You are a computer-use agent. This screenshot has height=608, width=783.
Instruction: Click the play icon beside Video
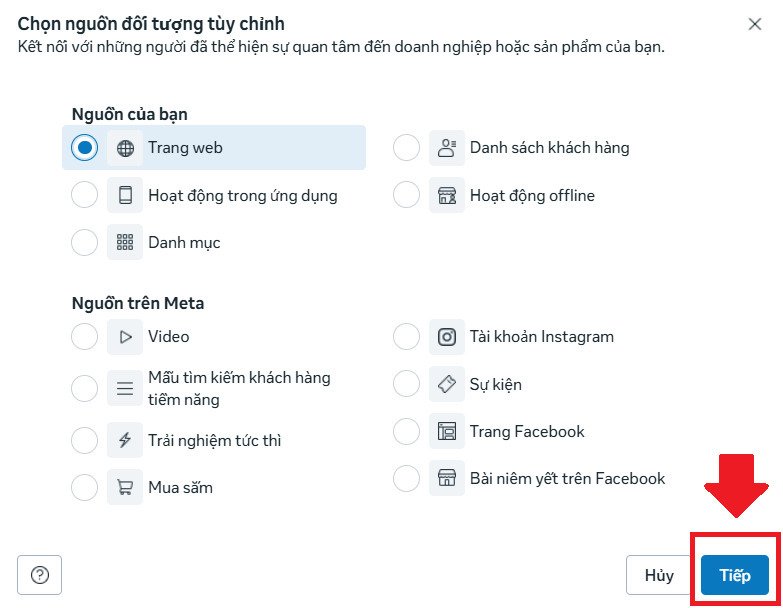tap(125, 337)
